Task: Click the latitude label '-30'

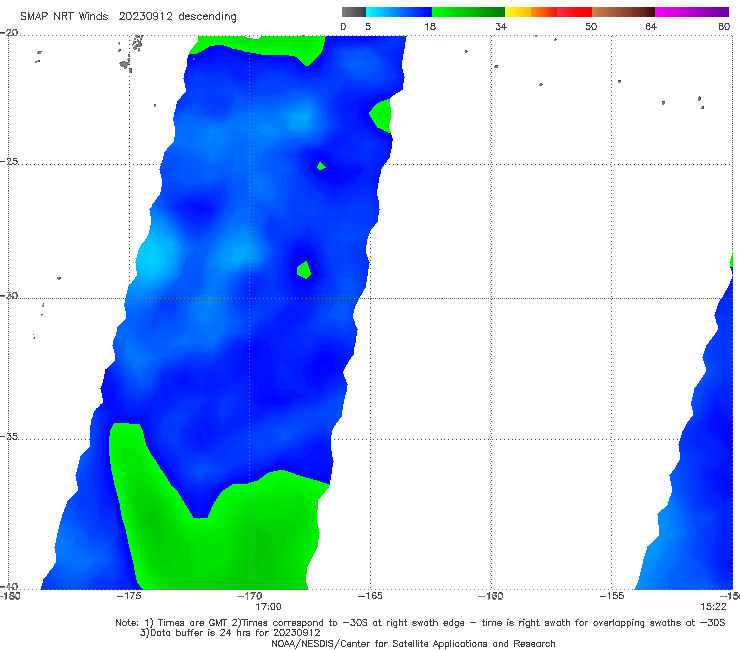Action: click(x=9, y=295)
